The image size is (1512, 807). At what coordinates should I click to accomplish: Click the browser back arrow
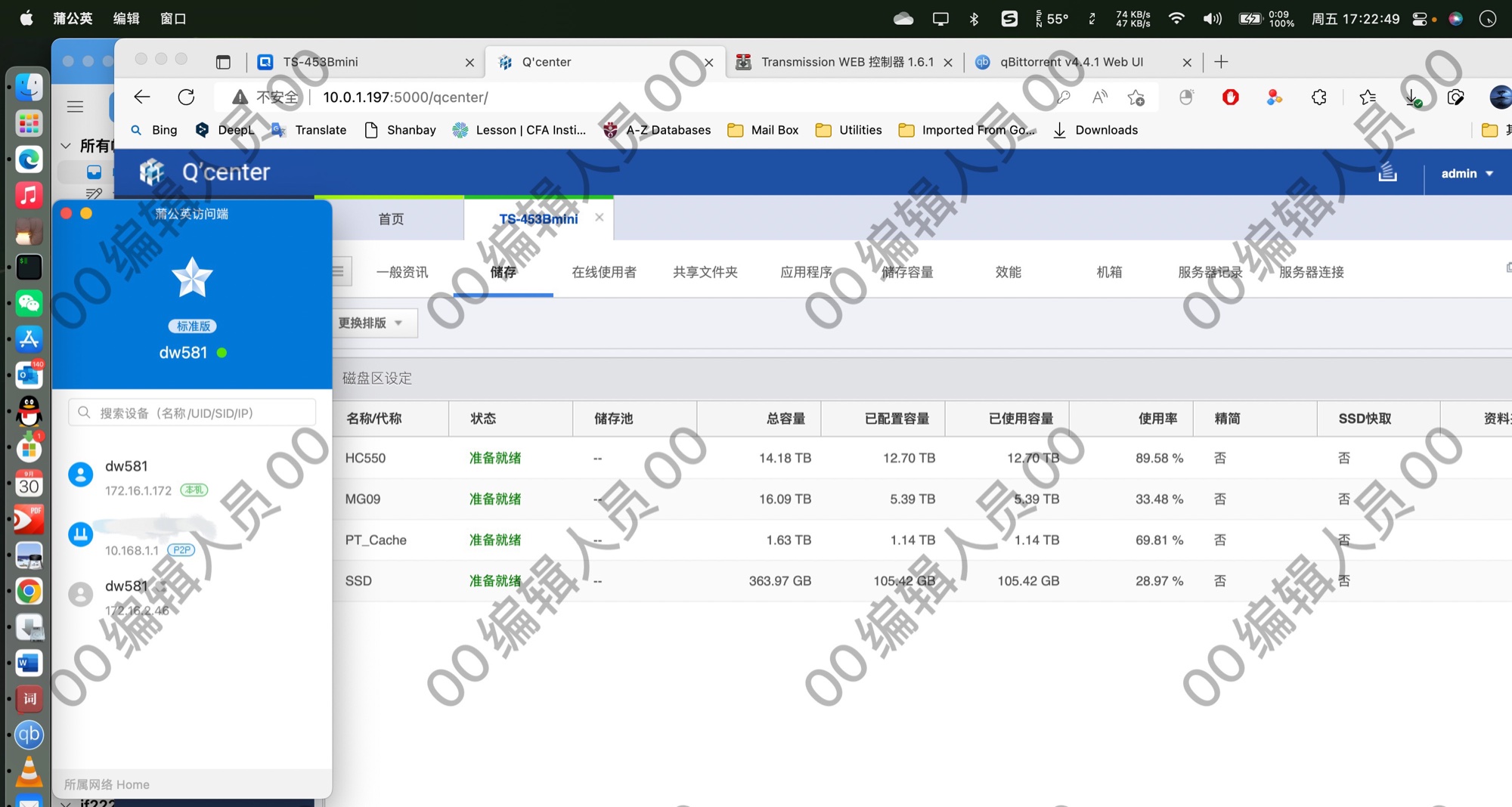[141, 97]
